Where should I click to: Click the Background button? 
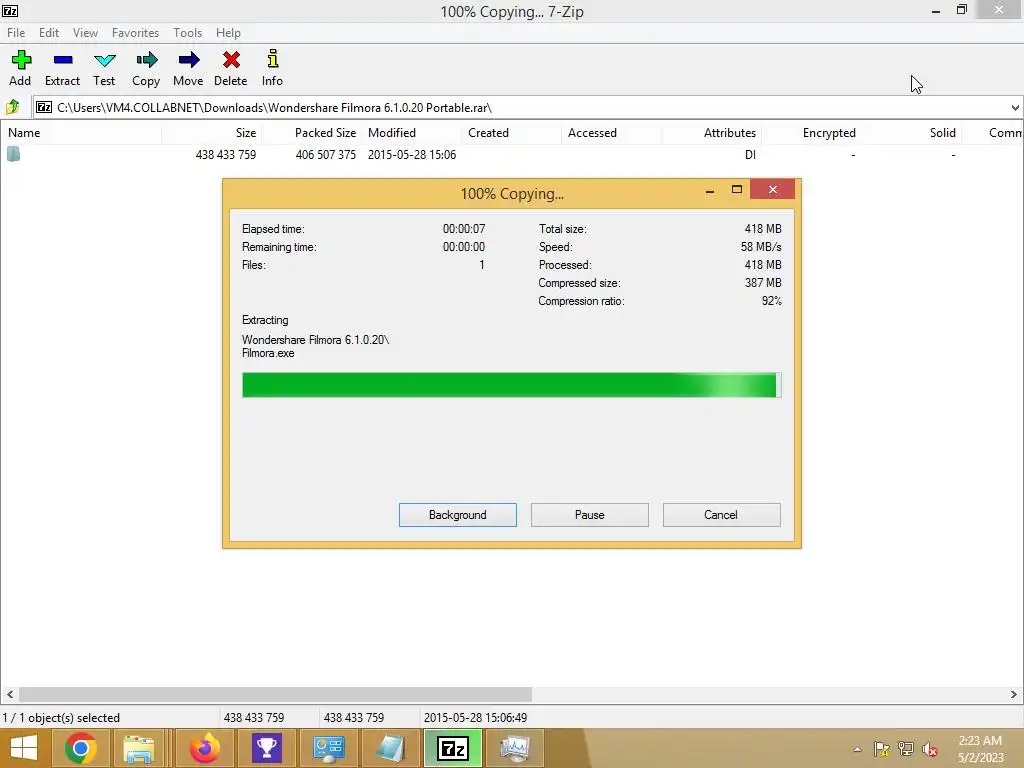[458, 515]
